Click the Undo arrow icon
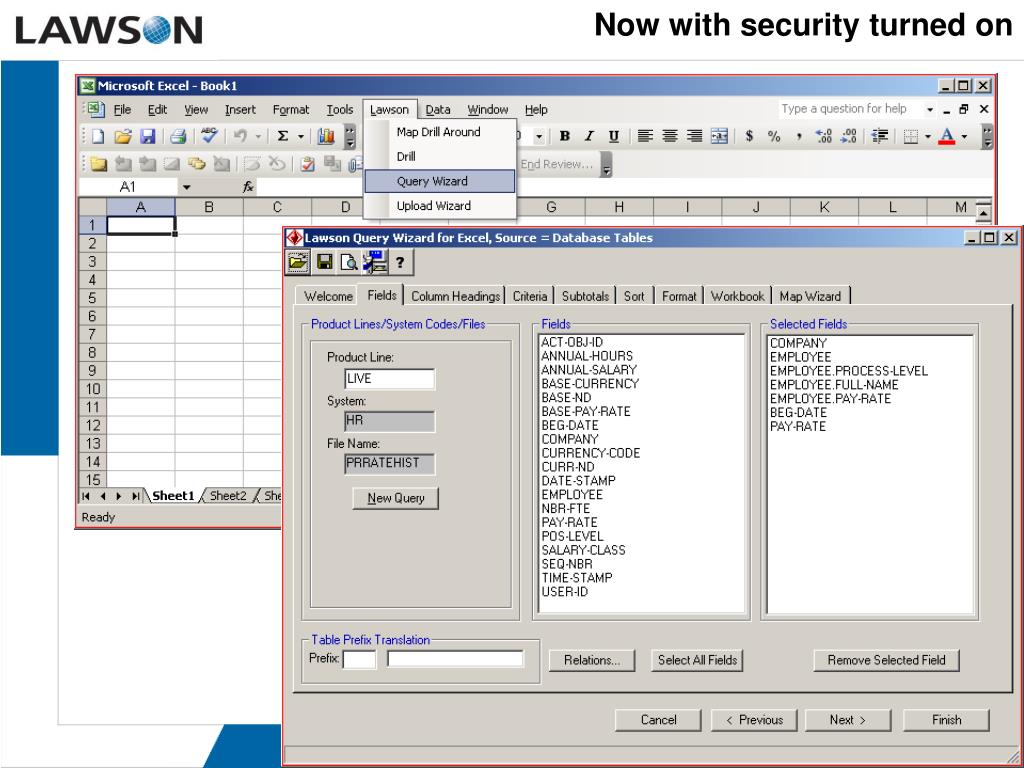 [240, 136]
